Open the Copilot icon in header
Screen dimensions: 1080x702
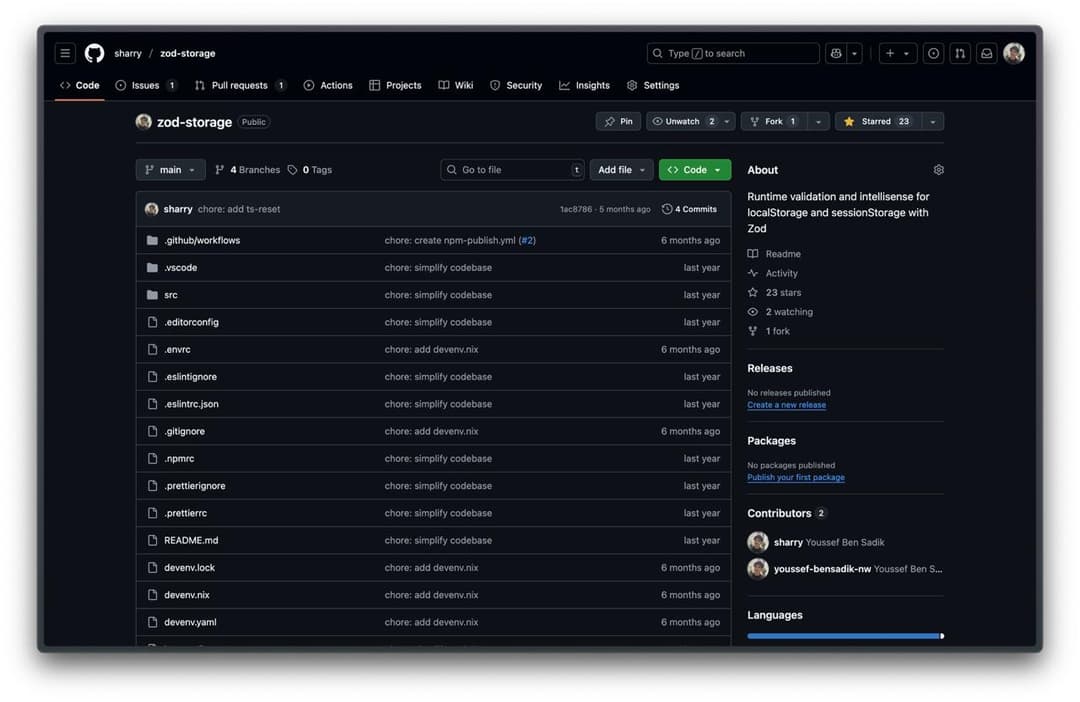coord(836,54)
